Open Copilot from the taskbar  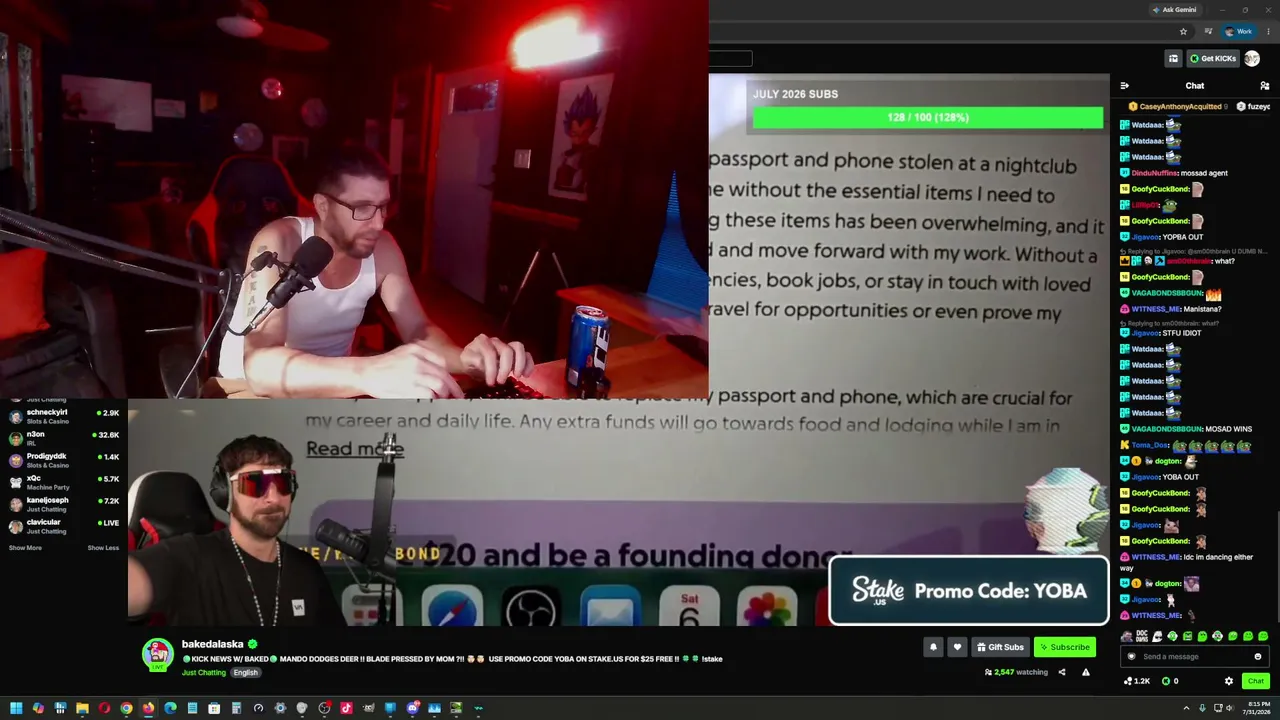tap(38, 709)
